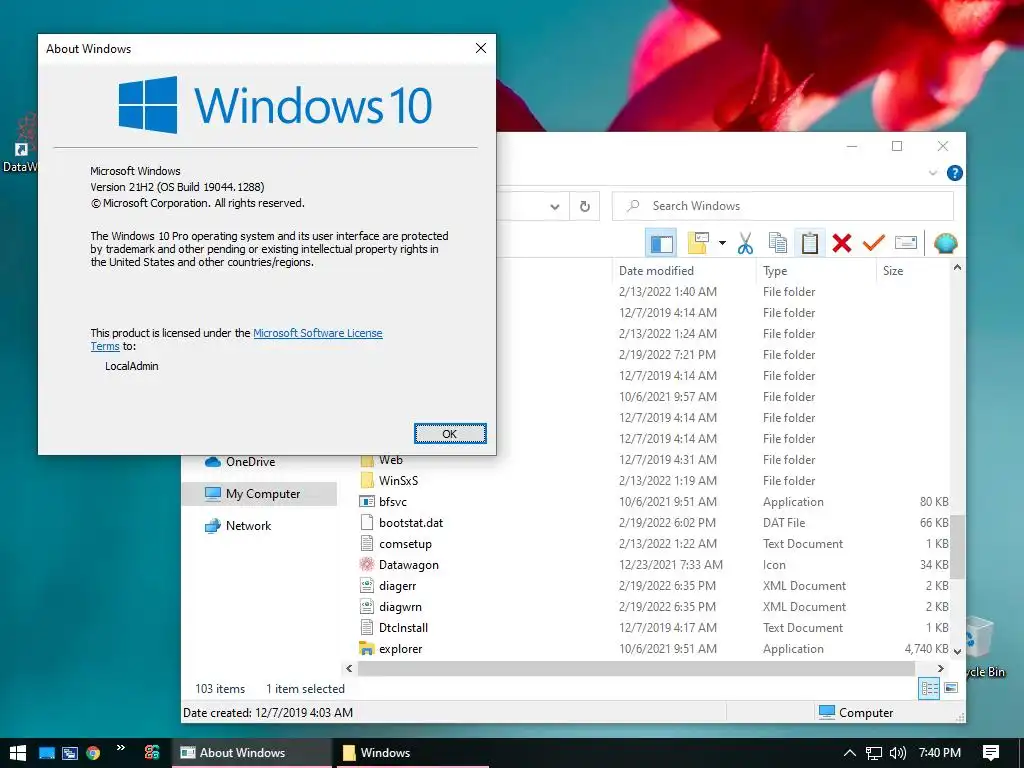This screenshot has width=1024, height=768.
Task: Click the Switch between windows taskbar icon
Action: pos(70,753)
